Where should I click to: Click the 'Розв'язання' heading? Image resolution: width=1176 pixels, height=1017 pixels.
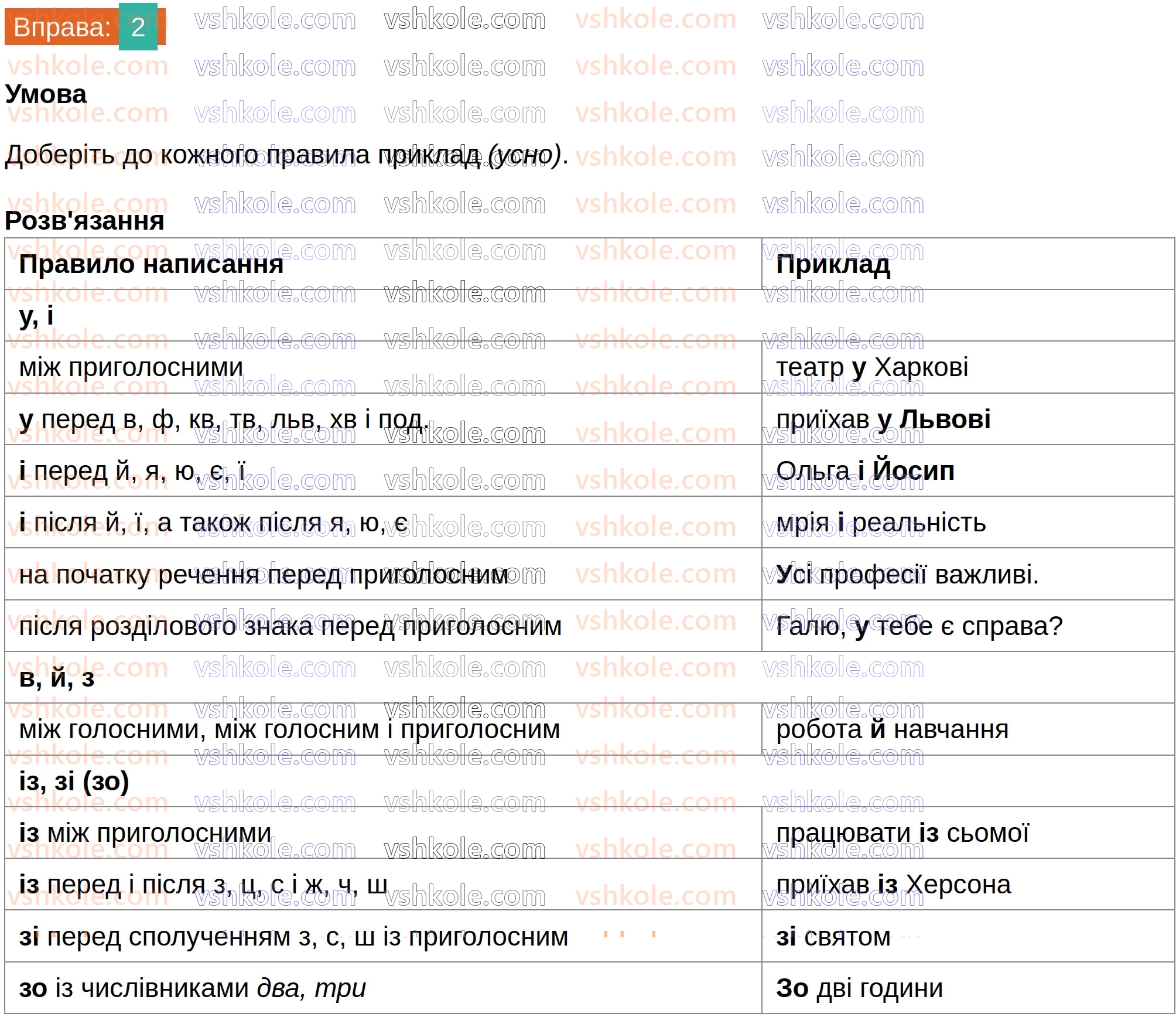[x=84, y=221]
